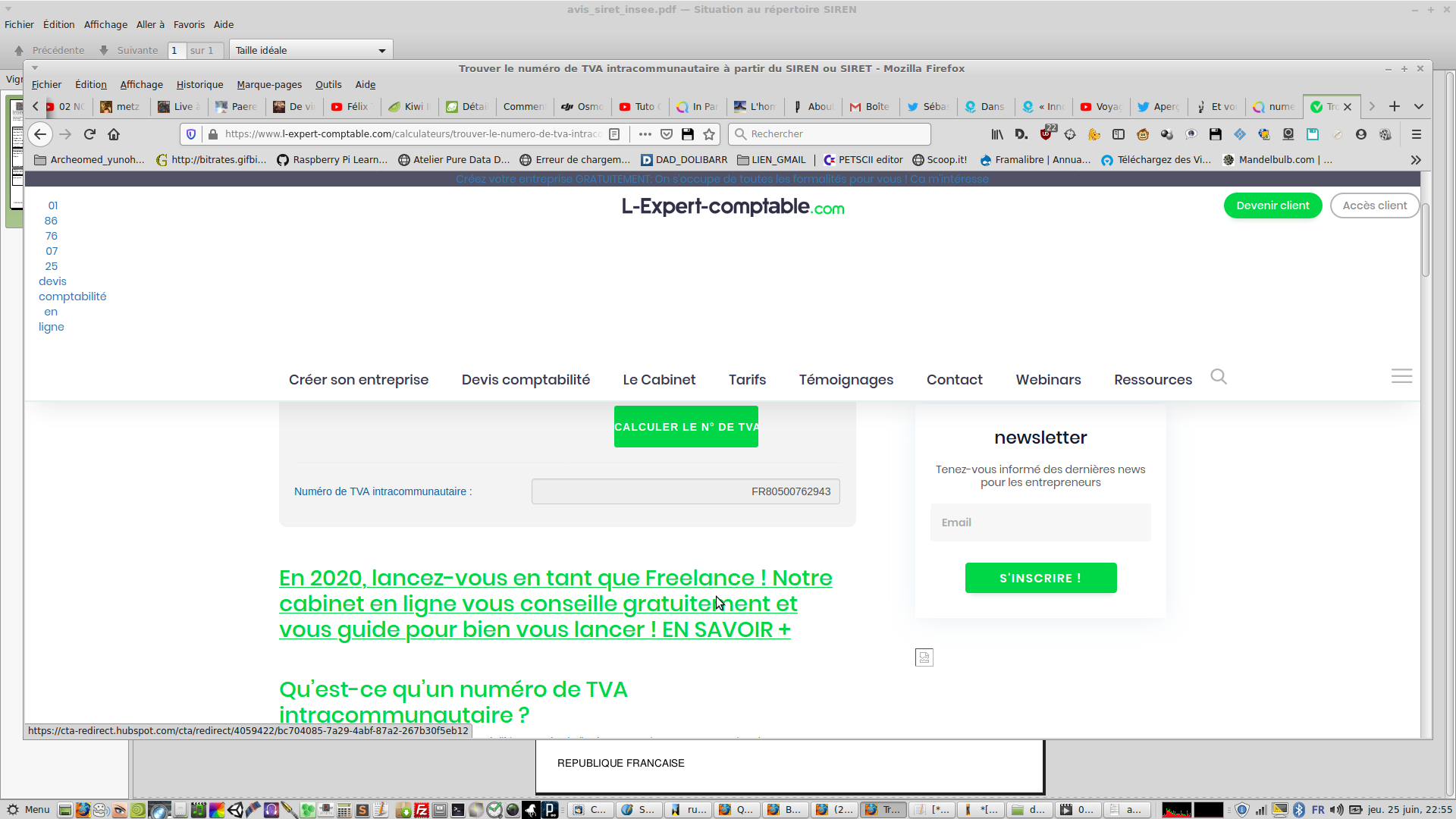Click the newsletter Email field
The image size is (1456, 819).
[x=1040, y=522]
